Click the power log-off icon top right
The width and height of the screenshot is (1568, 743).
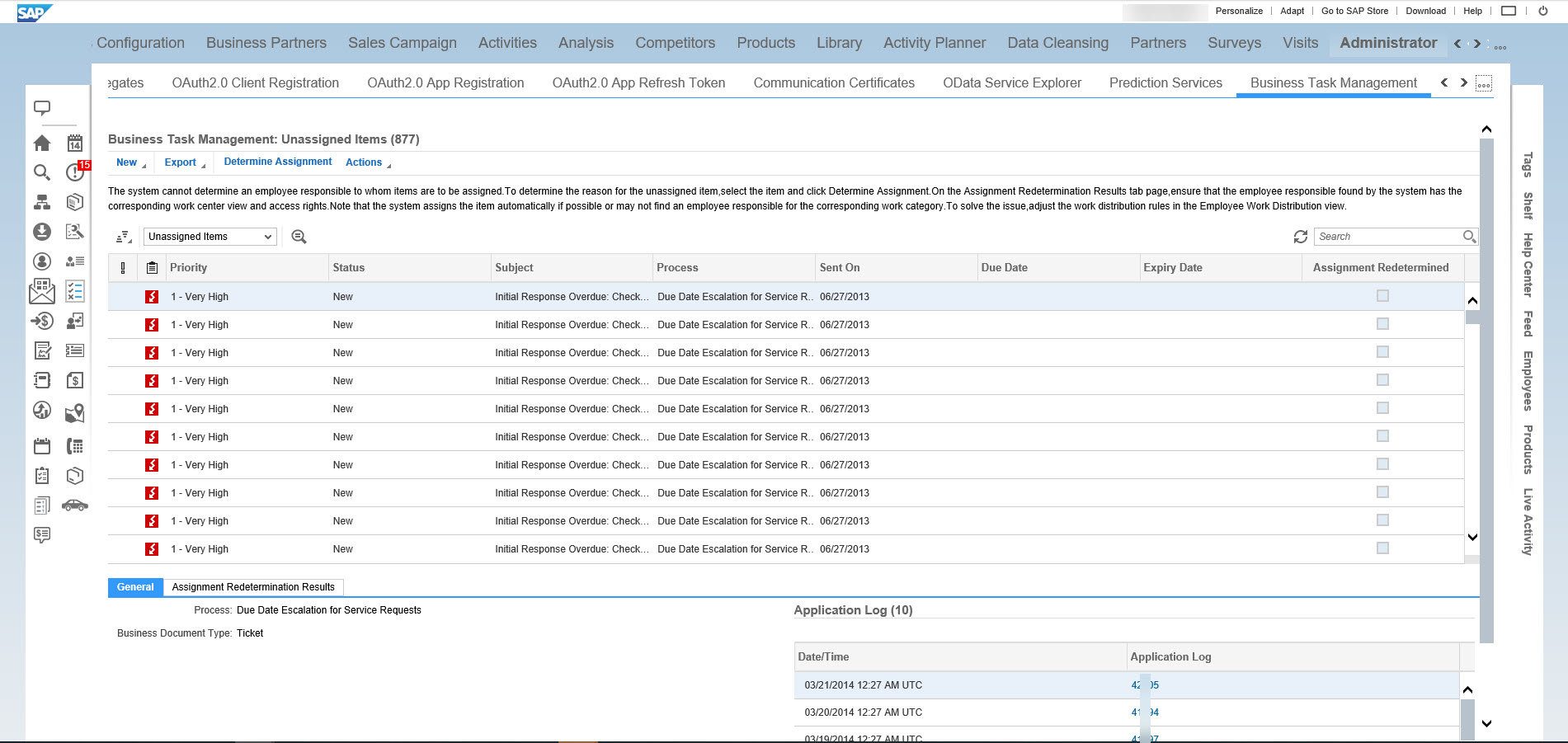pyautogui.click(x=1543, y=11)
